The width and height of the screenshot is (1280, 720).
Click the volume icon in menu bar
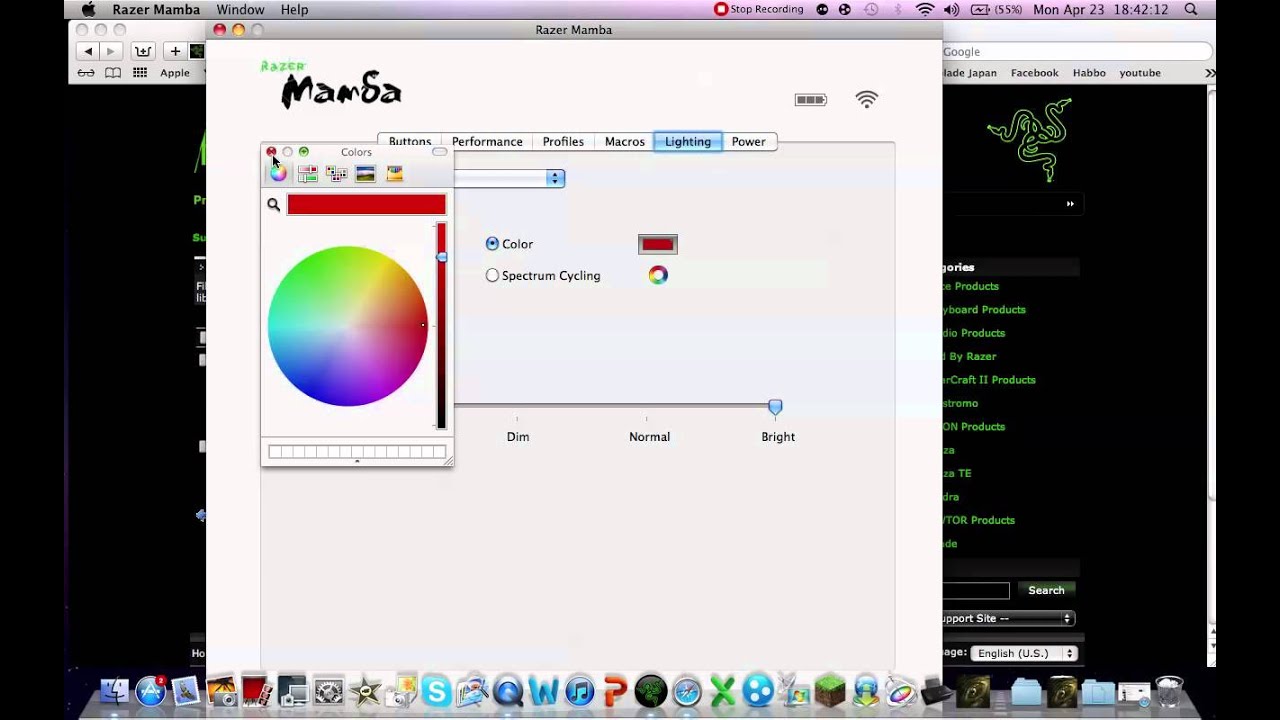tap(952, 9)
